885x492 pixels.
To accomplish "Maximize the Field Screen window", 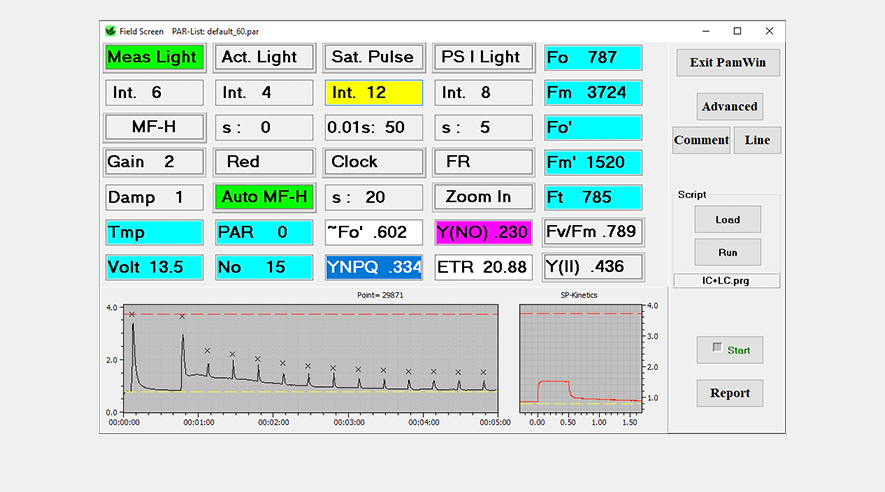I will click(737, 31).
